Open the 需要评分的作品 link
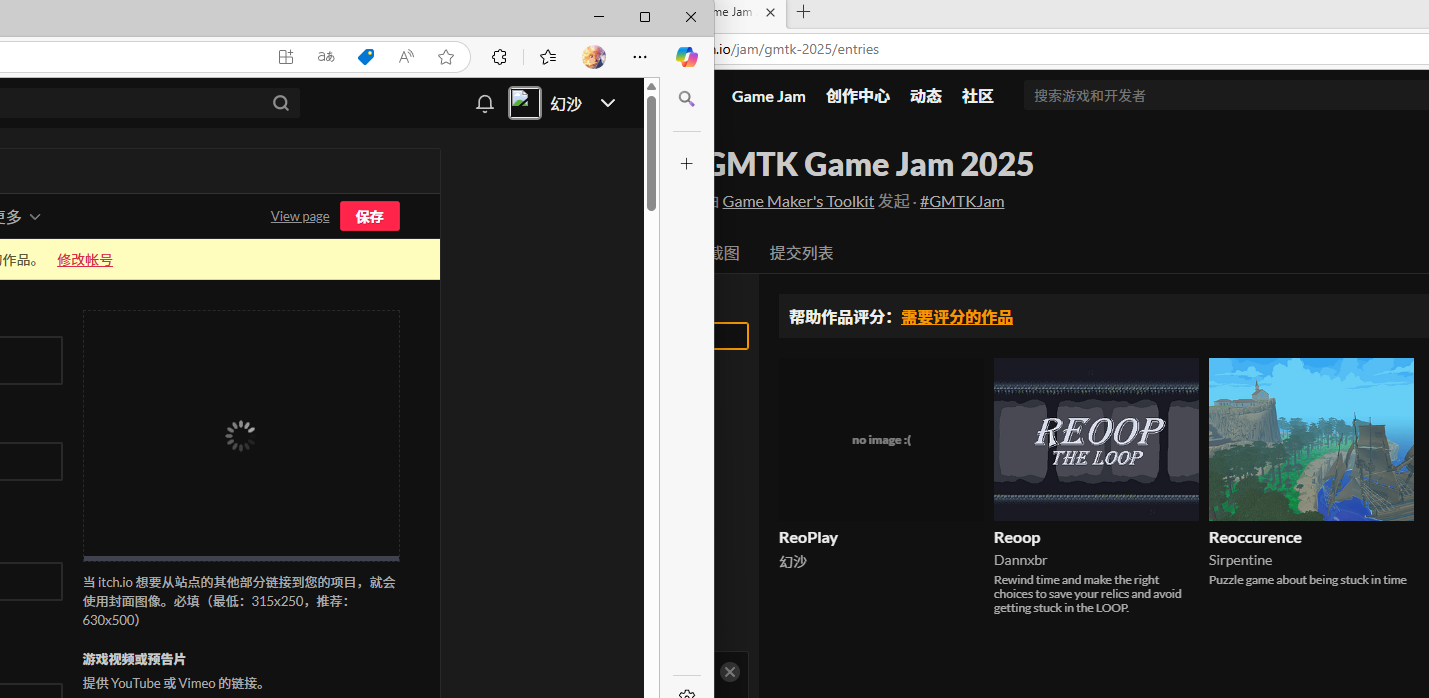Viewport: 1429px width, 698px height. [957, 317]
